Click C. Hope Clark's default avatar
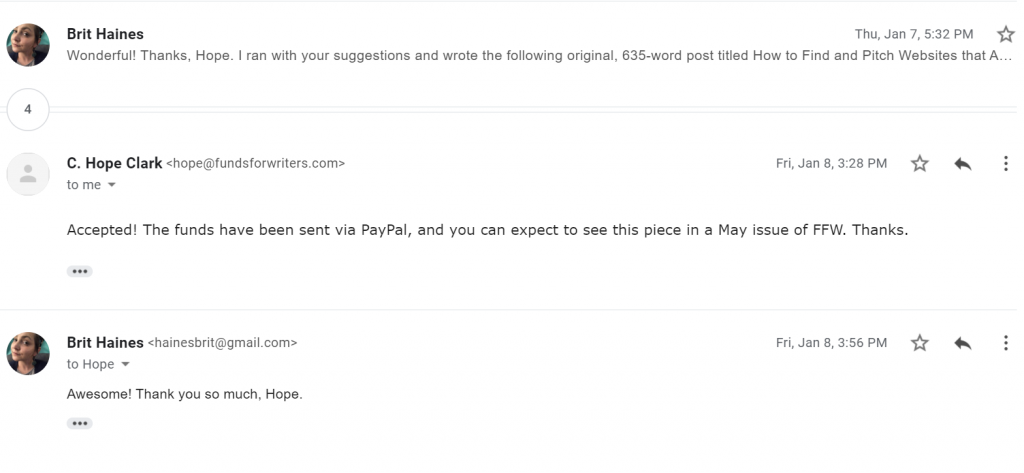Image resolution: width=1024 pixels, height=473 pixels. point(28,174)
